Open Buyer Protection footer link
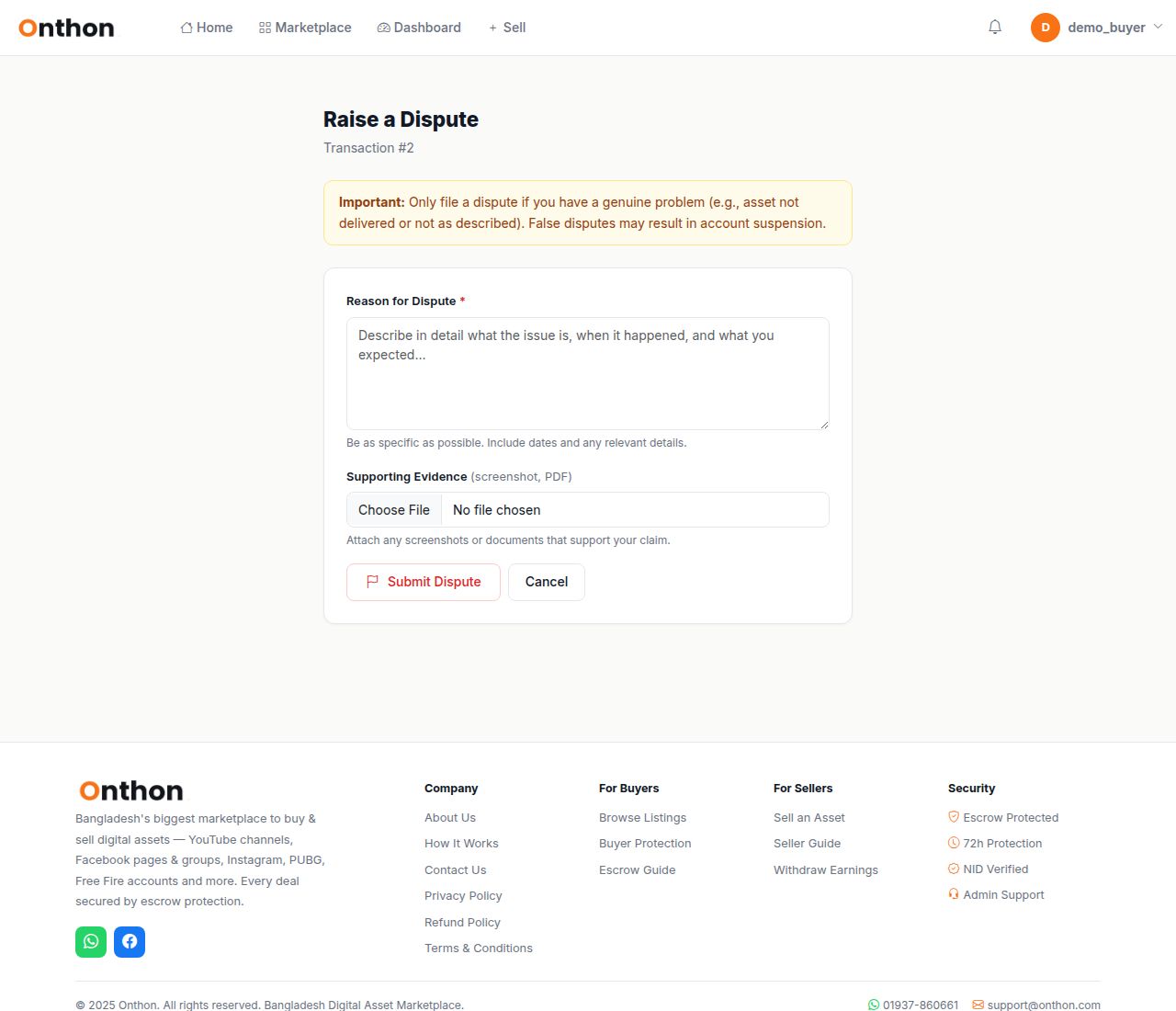The width and height of the screenshot is (1176, 1011). click(x=645, y=843)
